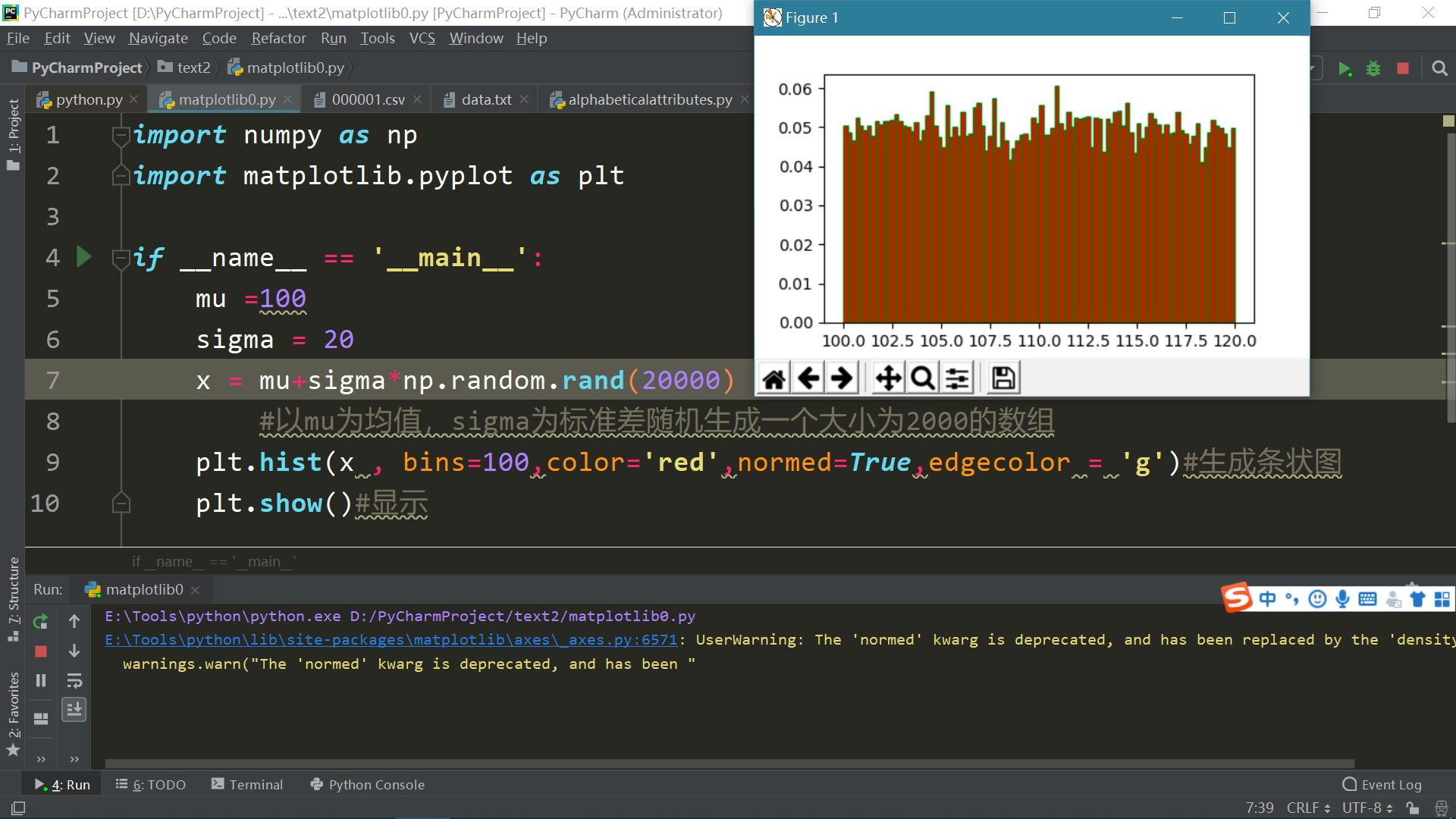Toggle scroll to end in Run console
Viewport: 1456px width, 819px height.
click(x=74, y=710)
